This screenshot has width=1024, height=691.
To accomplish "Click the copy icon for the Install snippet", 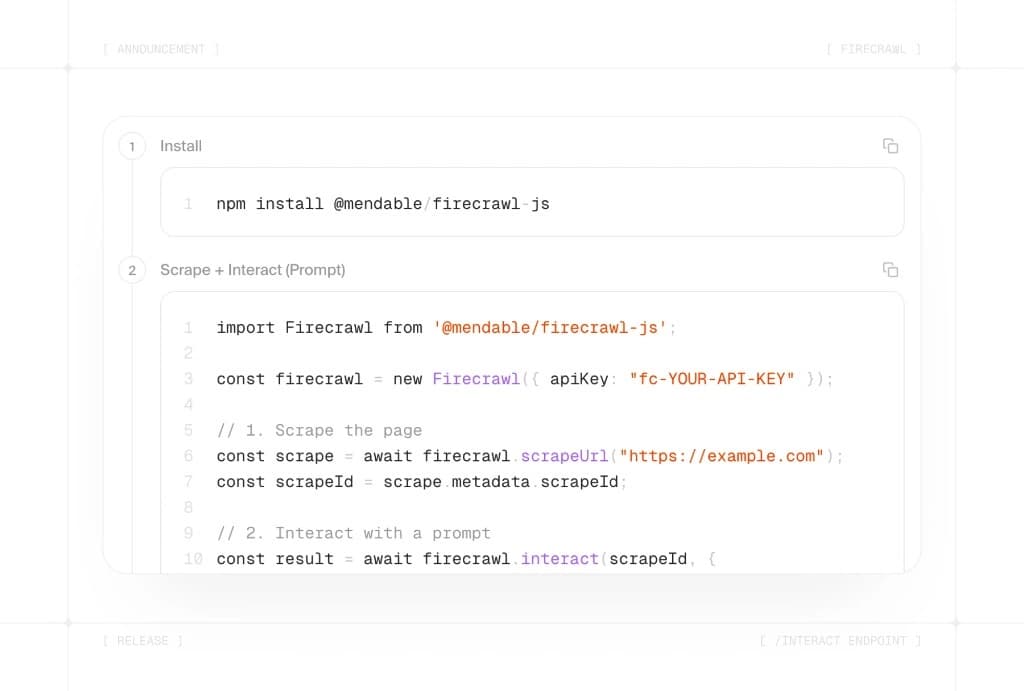I will tap(891, 146).
